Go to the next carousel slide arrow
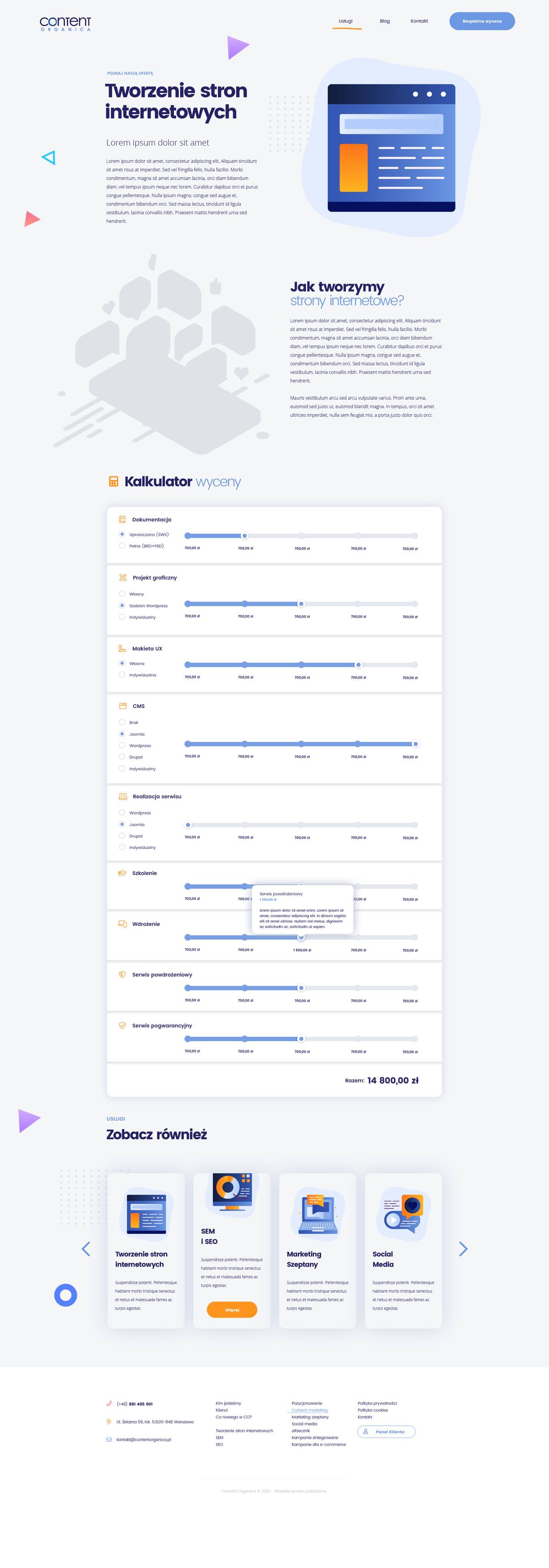Screen dimensions: 549x1568 click(463, 1249)
